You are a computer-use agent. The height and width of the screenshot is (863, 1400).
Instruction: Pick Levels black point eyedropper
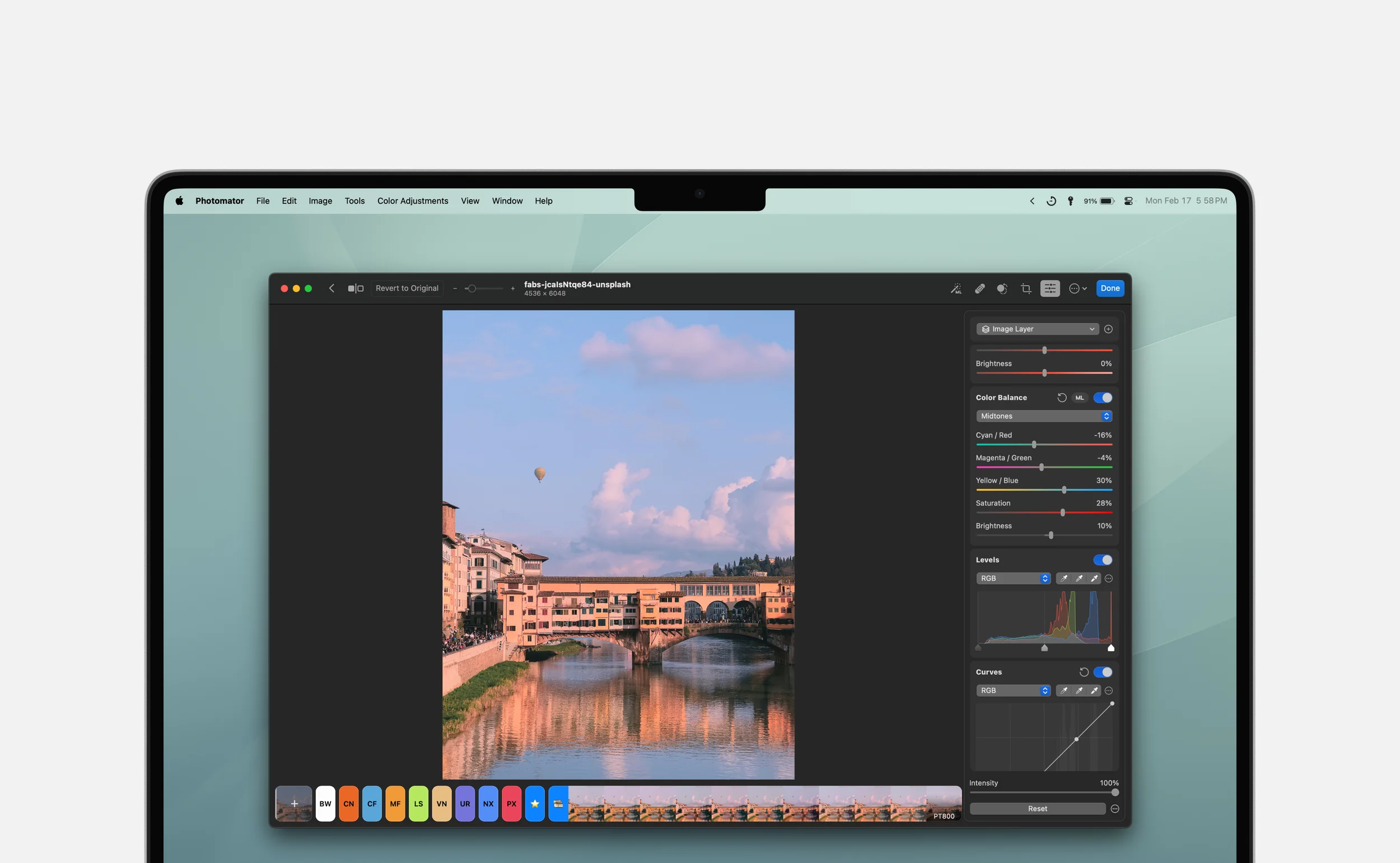1064,579
